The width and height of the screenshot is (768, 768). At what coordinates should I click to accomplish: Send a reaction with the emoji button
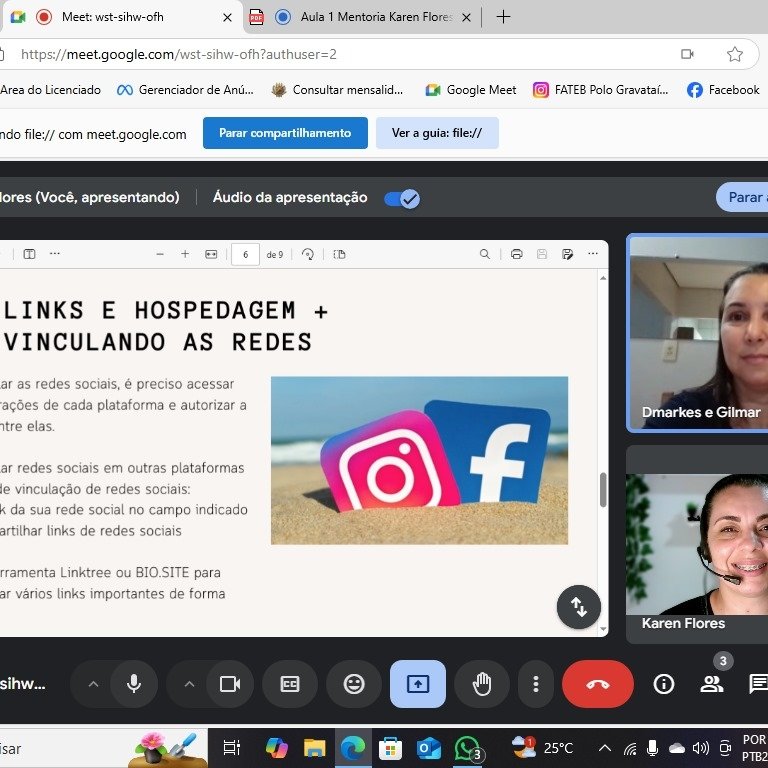354,684
